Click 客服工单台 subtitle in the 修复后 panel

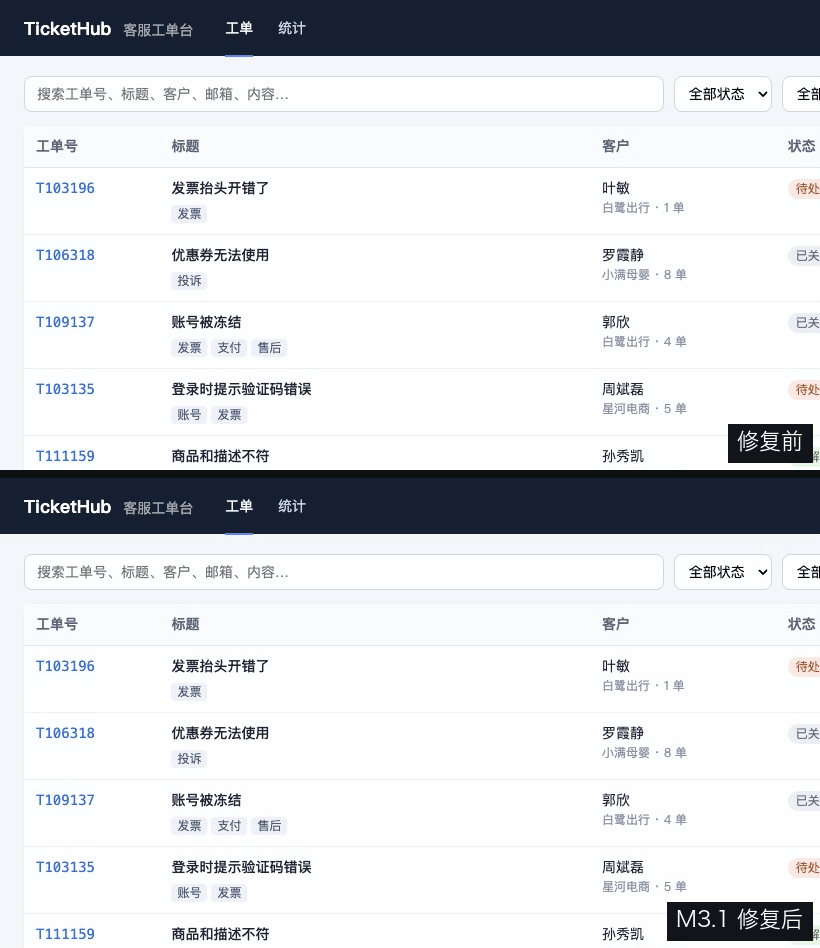158,508
